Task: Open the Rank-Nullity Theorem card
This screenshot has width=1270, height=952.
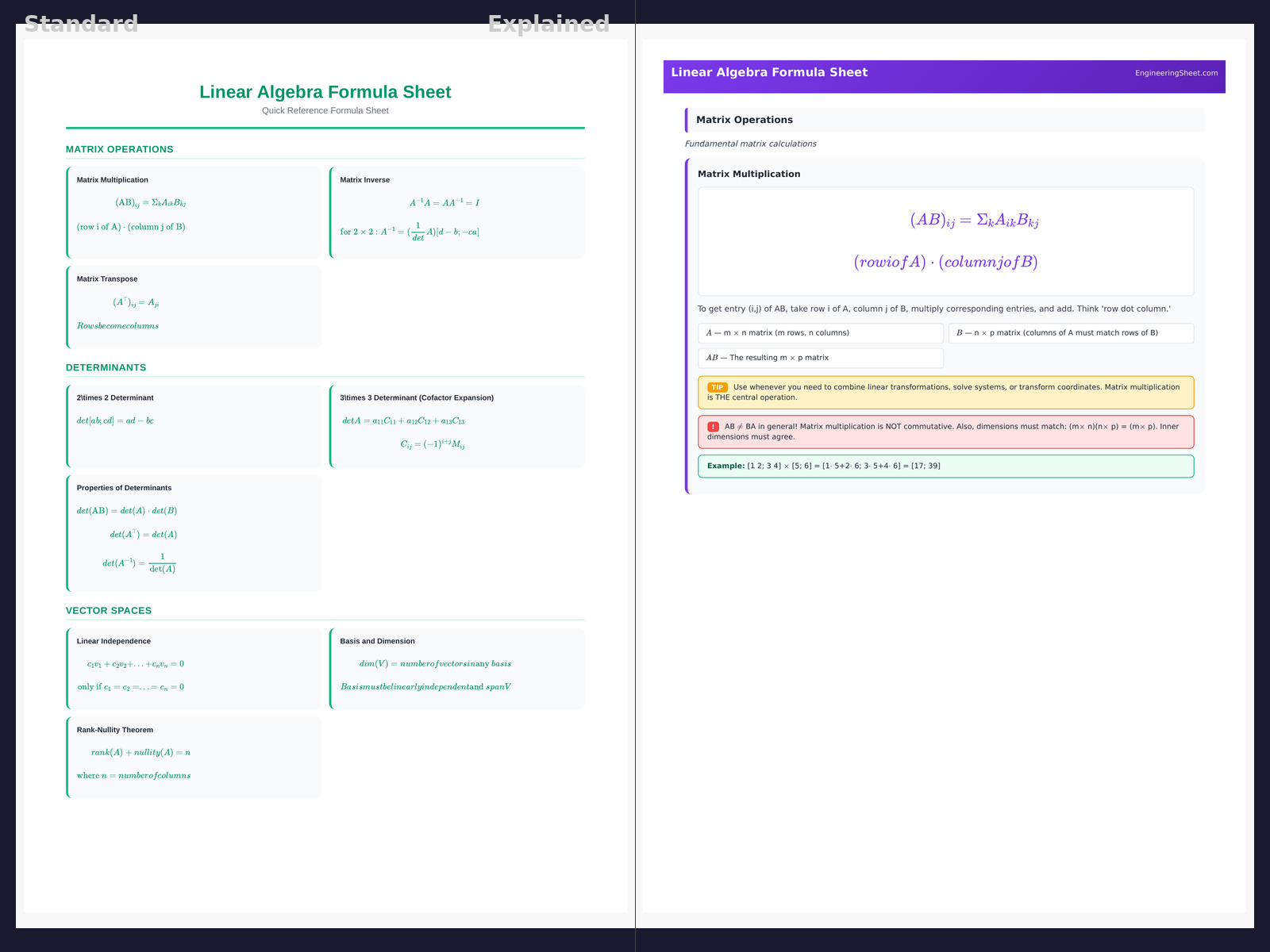Action: pyautogui.click(x=194, y=757)
